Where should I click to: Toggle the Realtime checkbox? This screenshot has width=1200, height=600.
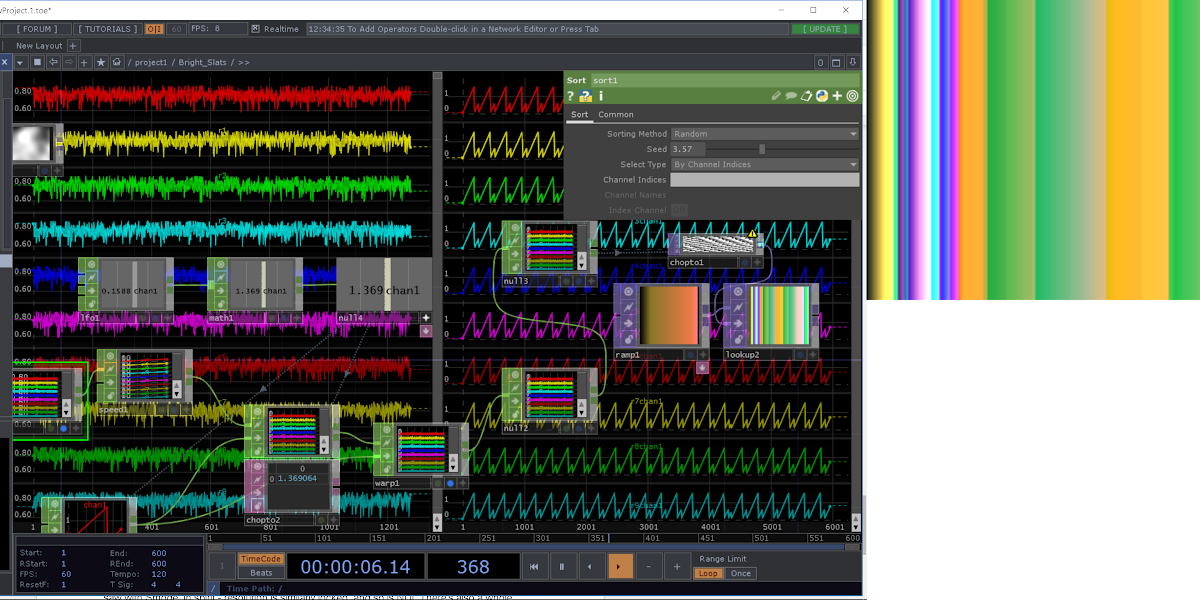pyautogui.click(x=256, y=29)
